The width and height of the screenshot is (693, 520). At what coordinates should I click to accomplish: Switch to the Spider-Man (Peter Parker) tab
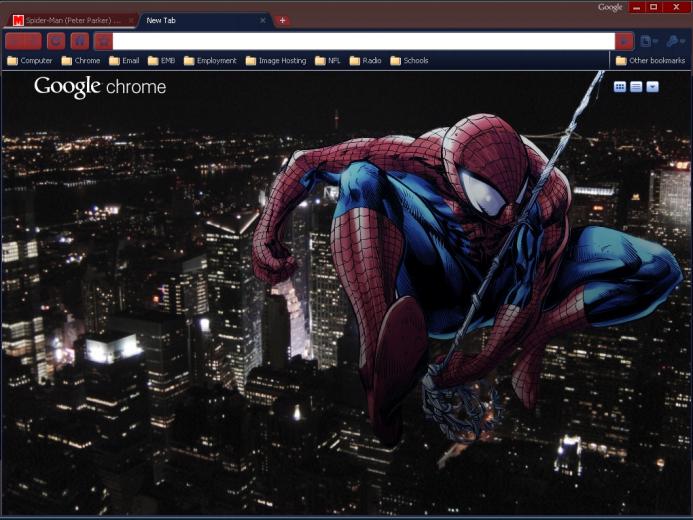(x=73, y=20)
